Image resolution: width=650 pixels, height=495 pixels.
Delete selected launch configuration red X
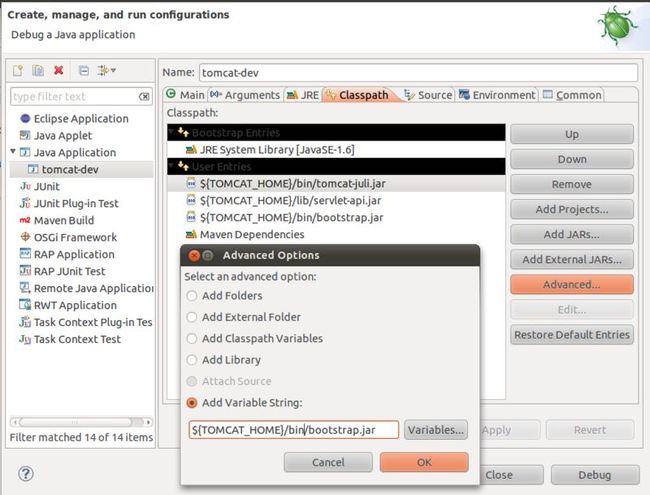click(58, 70)
